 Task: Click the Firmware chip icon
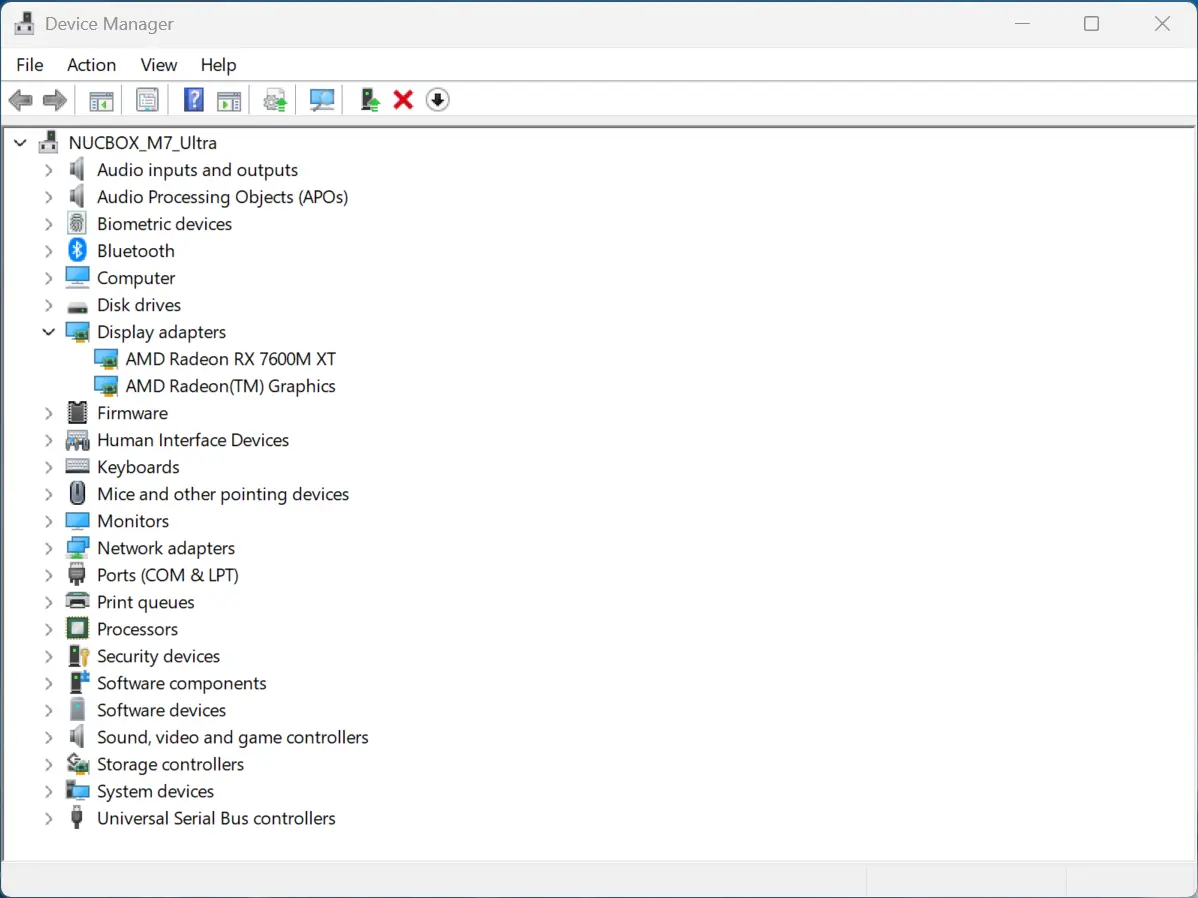click(77, 413)
